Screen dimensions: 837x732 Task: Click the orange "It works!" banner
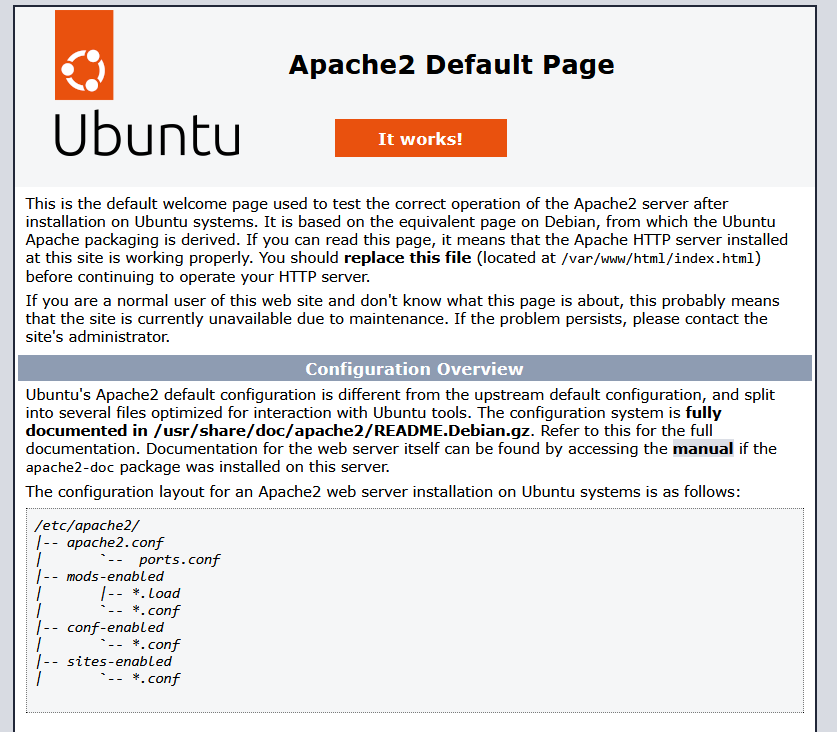tap(420, 138)
